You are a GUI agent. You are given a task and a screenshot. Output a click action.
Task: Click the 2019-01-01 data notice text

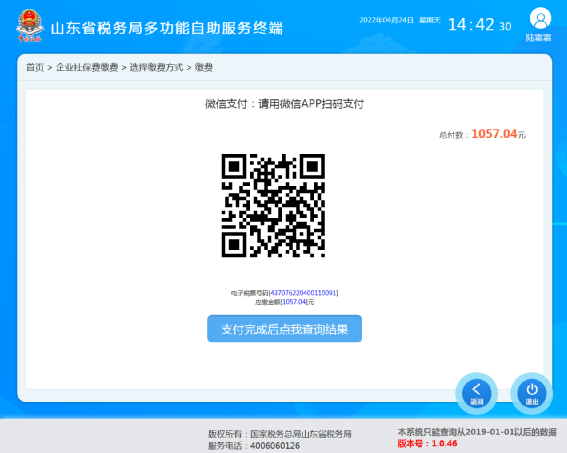pyautogui.click(x=477, y=432)
